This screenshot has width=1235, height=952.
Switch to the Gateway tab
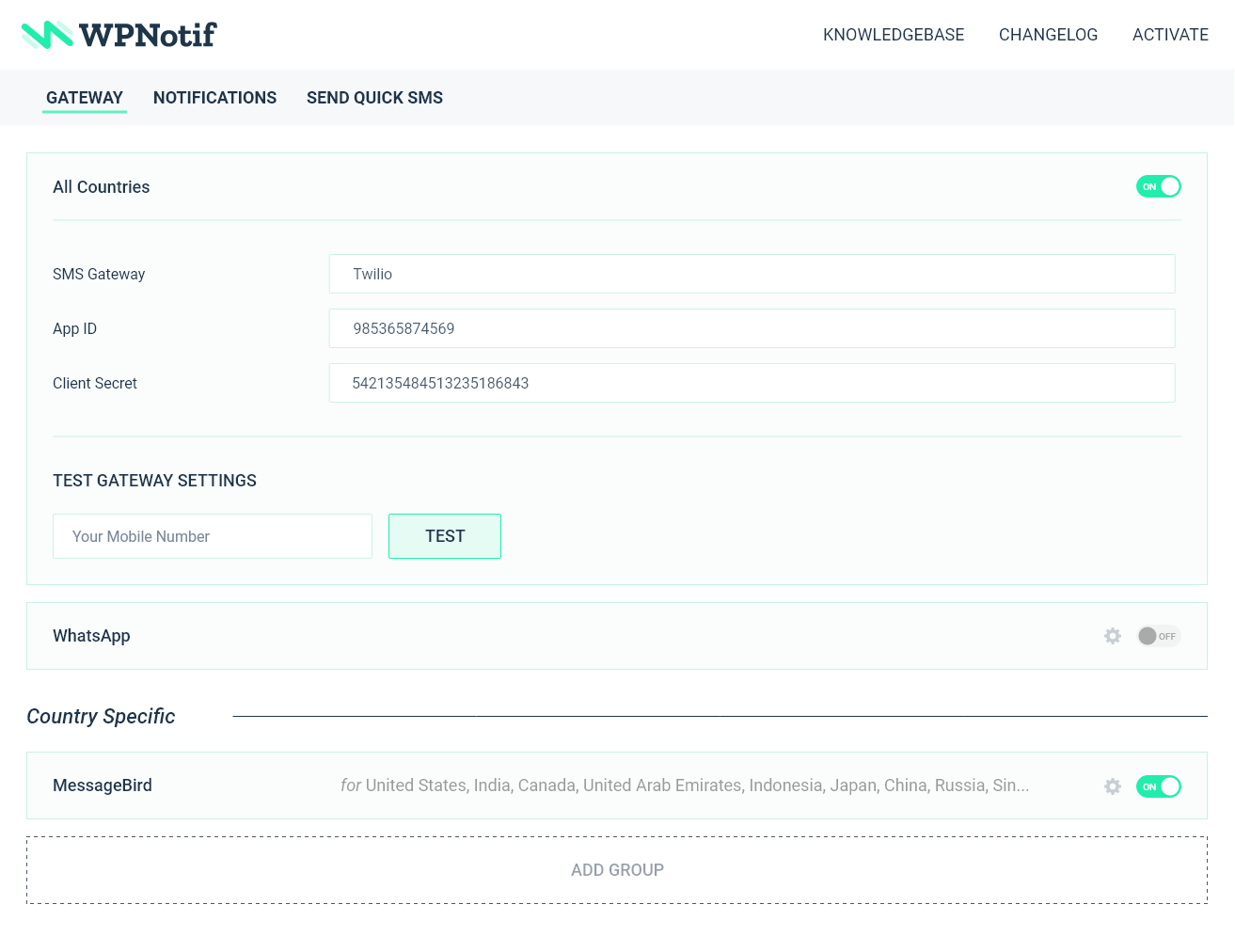click(85, 98)
